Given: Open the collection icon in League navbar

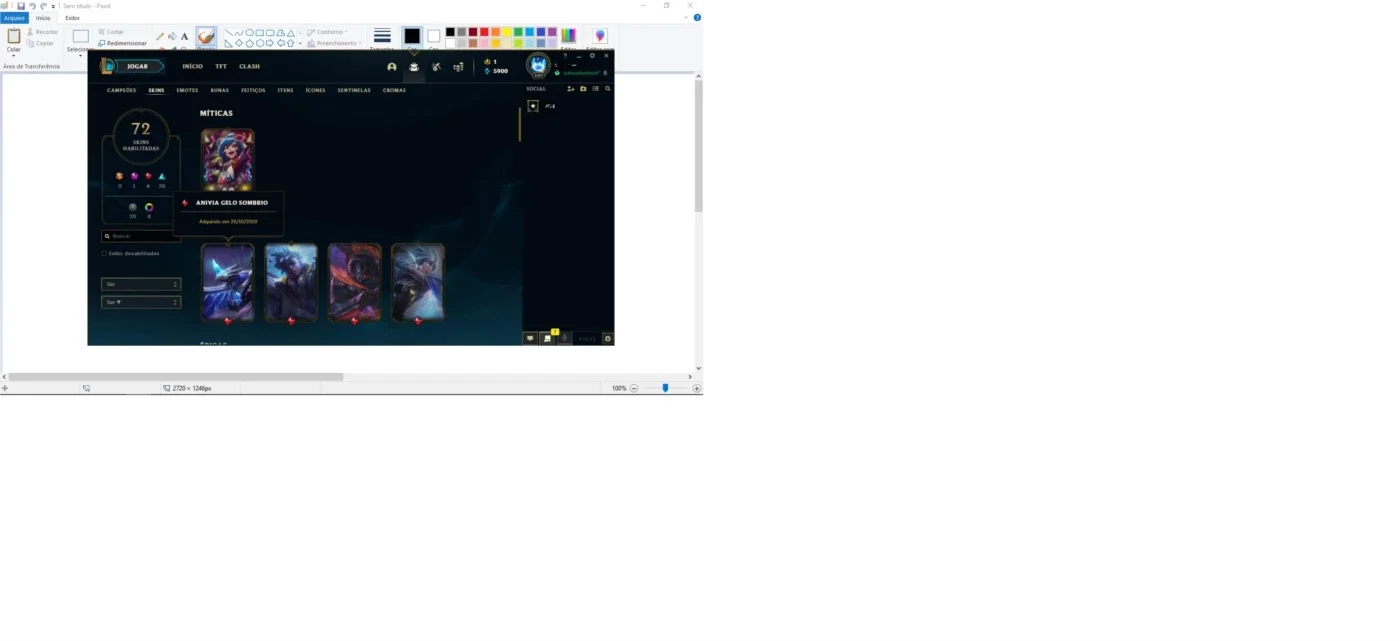Looking at the screenshot, I should (414, 67).
